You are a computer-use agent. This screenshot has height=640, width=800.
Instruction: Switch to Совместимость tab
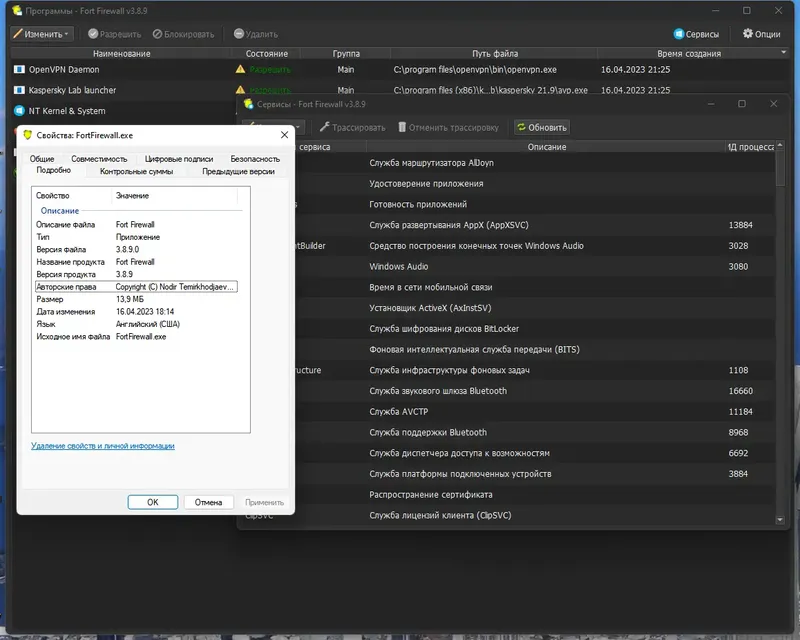tap(99, 159)
